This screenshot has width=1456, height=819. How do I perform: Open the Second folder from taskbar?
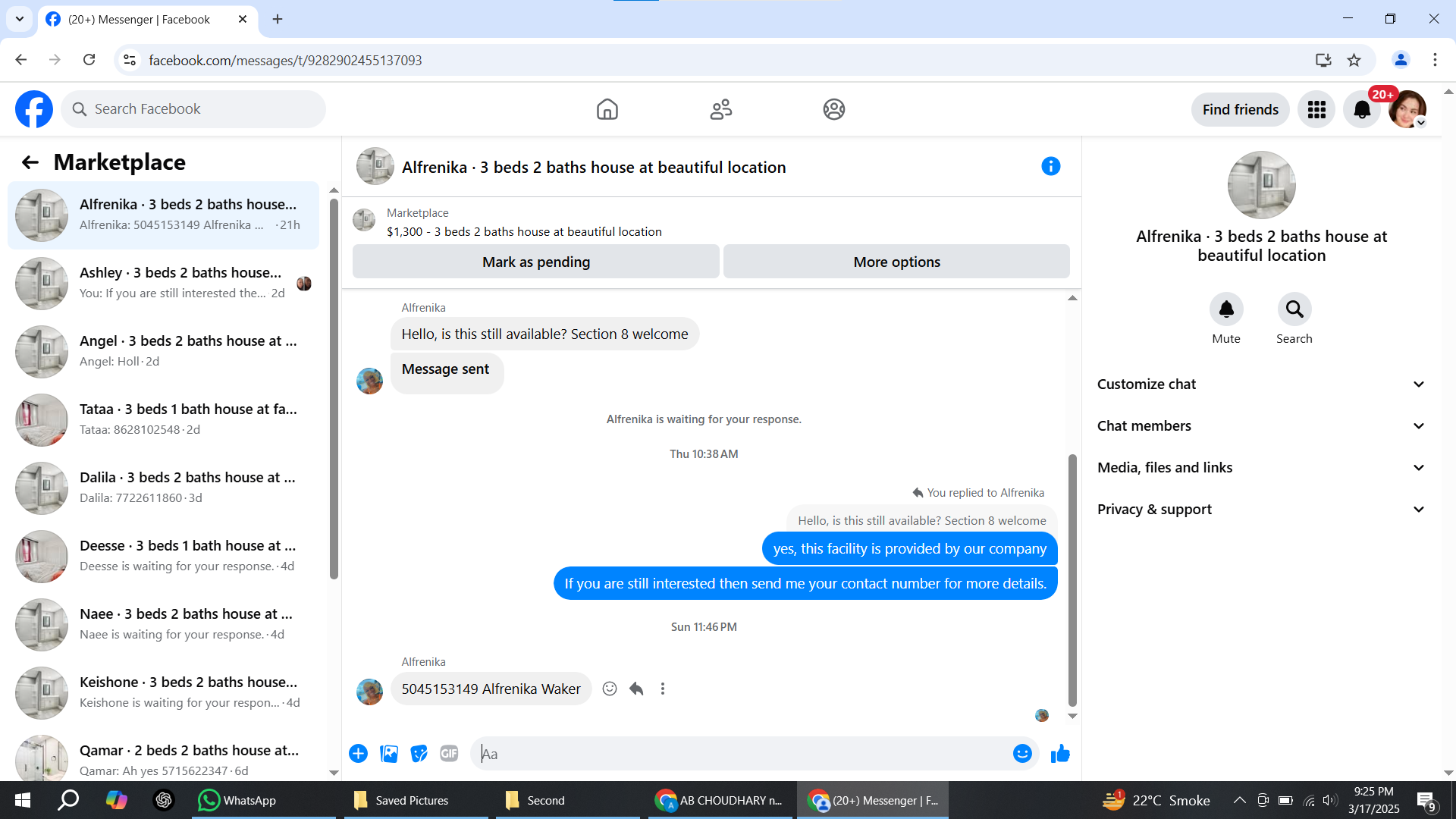coord(567,800)
